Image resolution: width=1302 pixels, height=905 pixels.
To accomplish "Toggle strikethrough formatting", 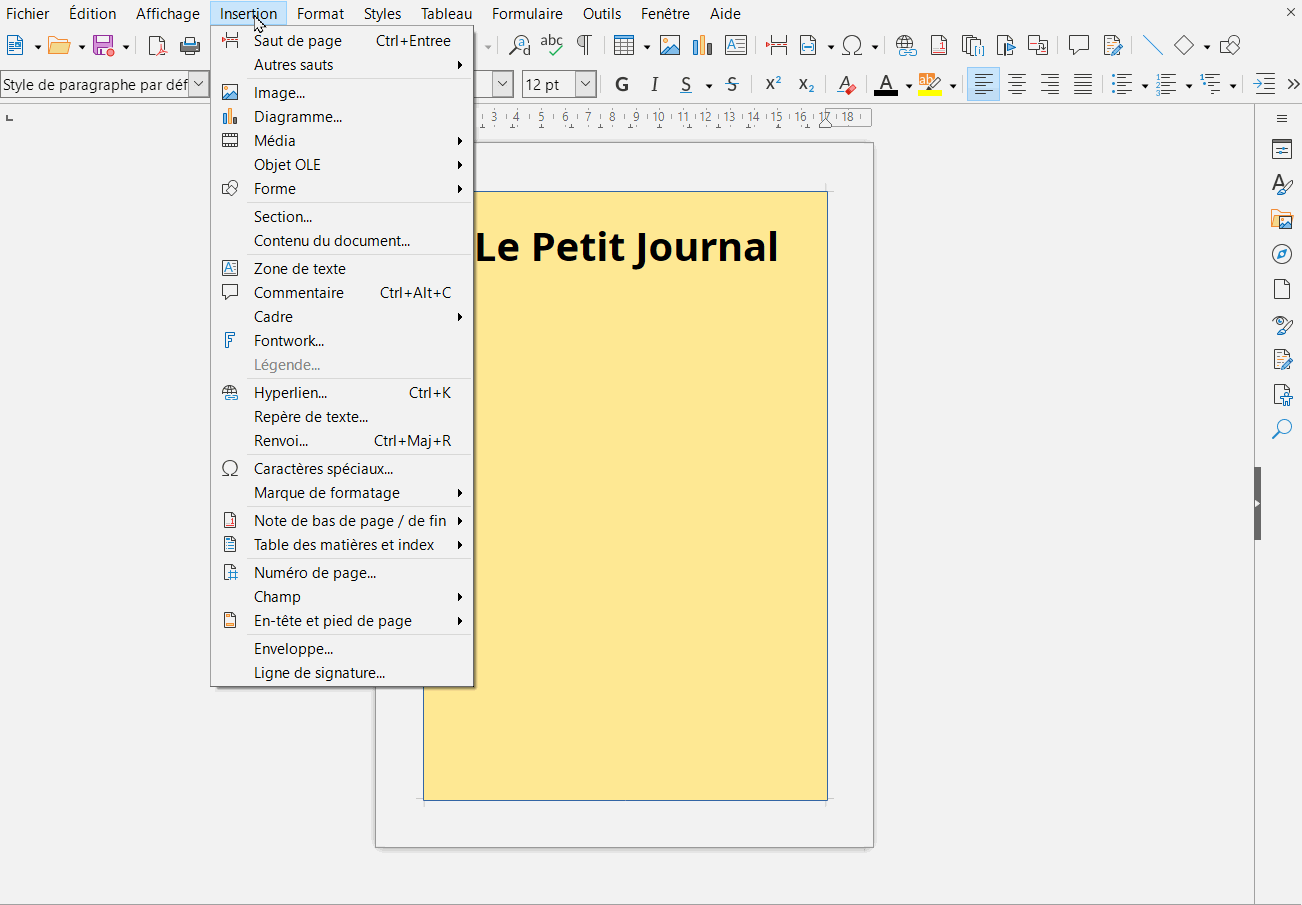I will tap(732, 85).
